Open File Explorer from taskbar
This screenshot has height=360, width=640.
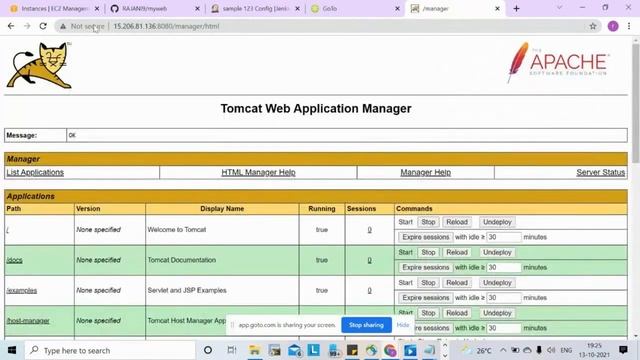pos(255,350)
